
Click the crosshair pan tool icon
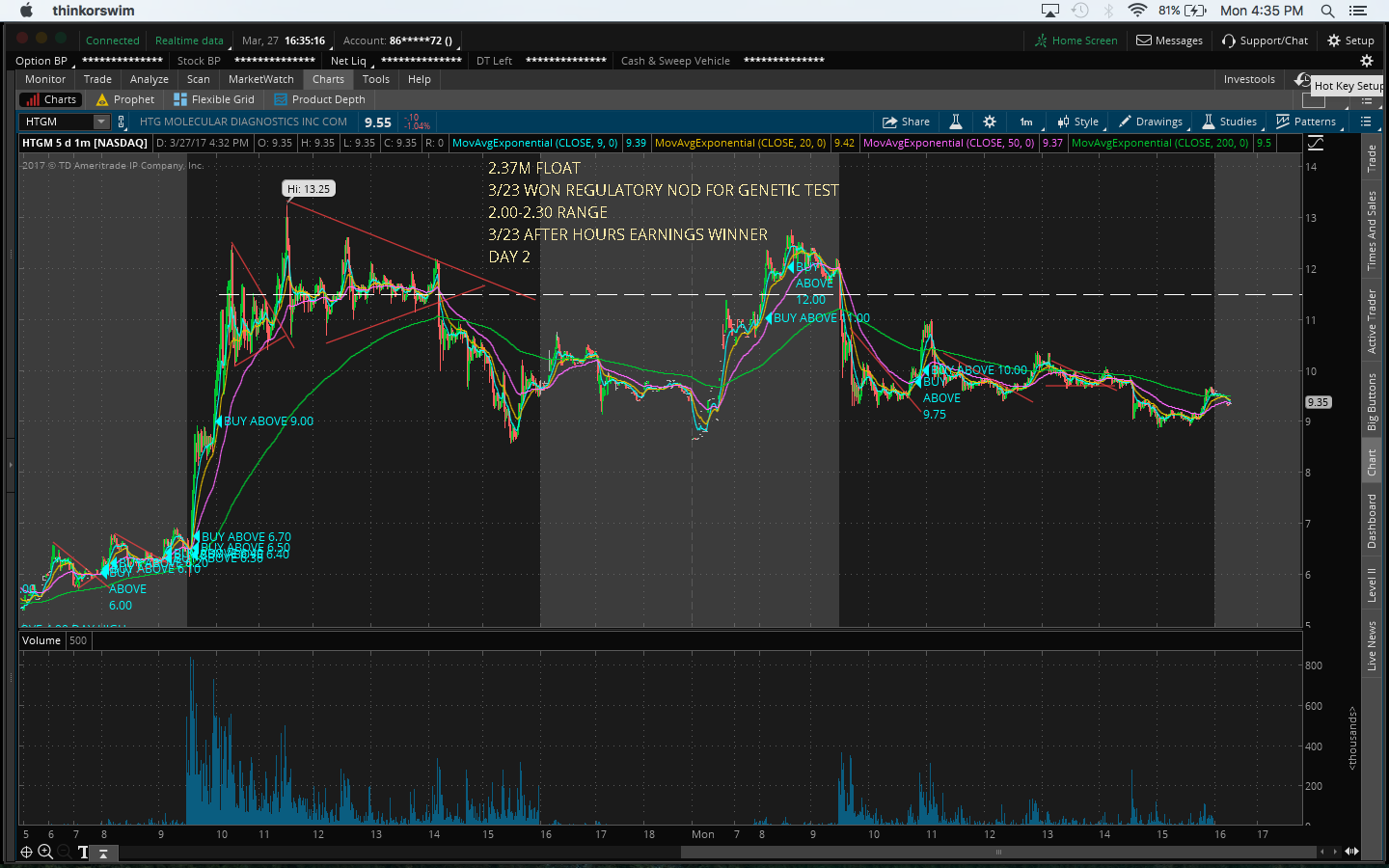coord(27,852)
